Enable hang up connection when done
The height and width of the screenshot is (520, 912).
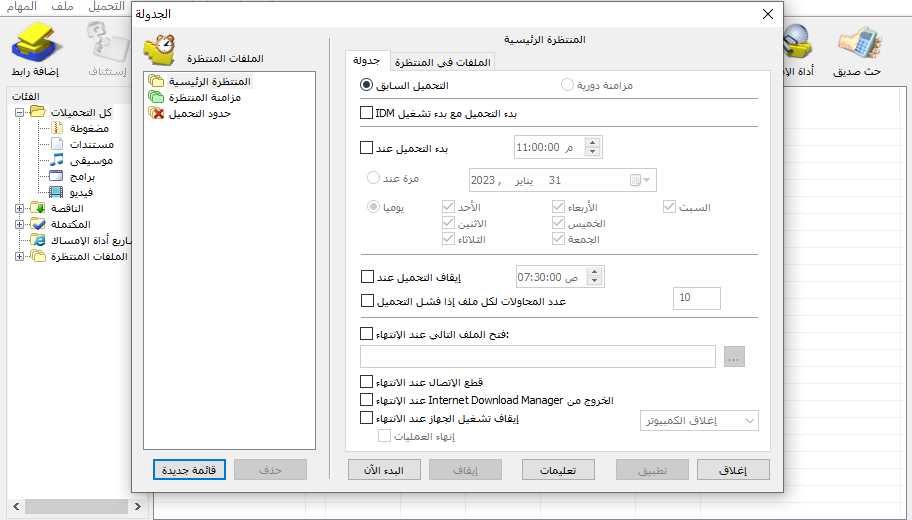366,382
